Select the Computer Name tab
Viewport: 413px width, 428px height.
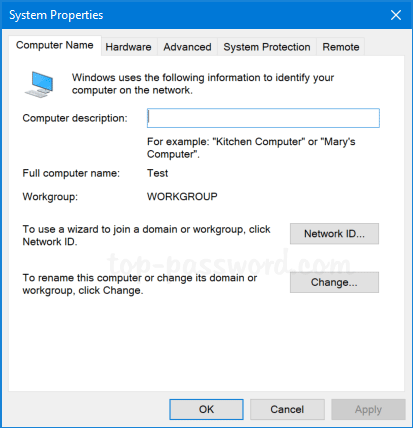pyautogui.click(x=55, y=45)
